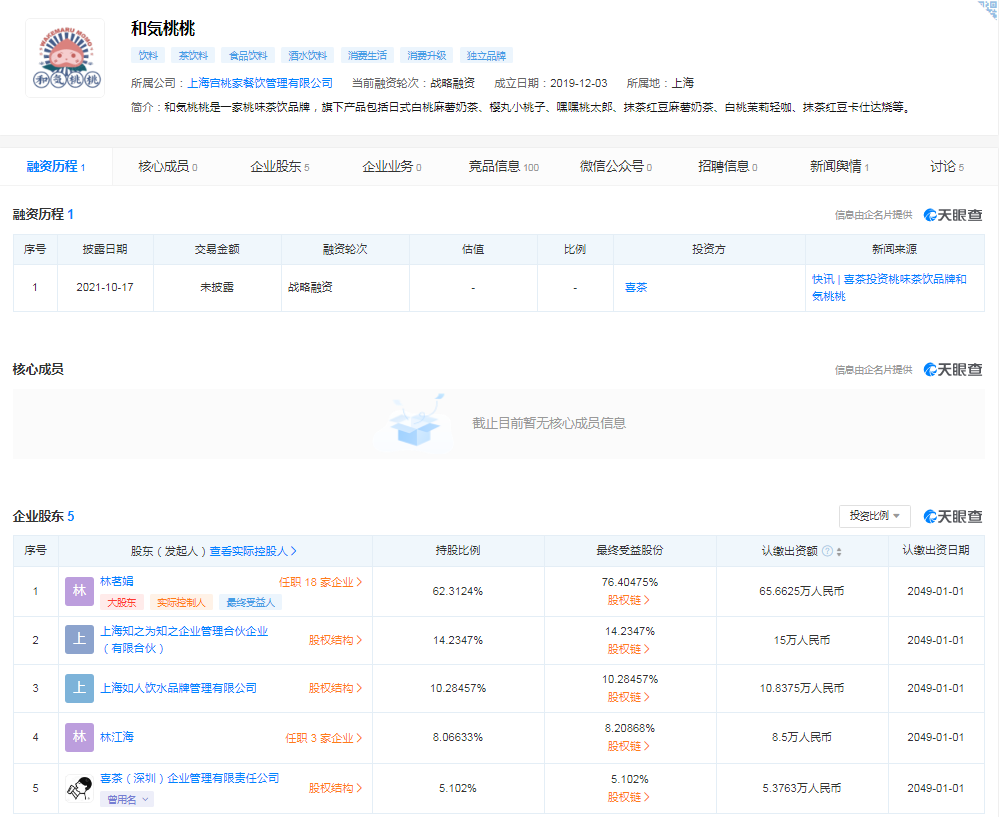Image resolution: width=999 pixels, height=817 pixels.
Task: Open the 讨论 tab
Action: point(947,167)
